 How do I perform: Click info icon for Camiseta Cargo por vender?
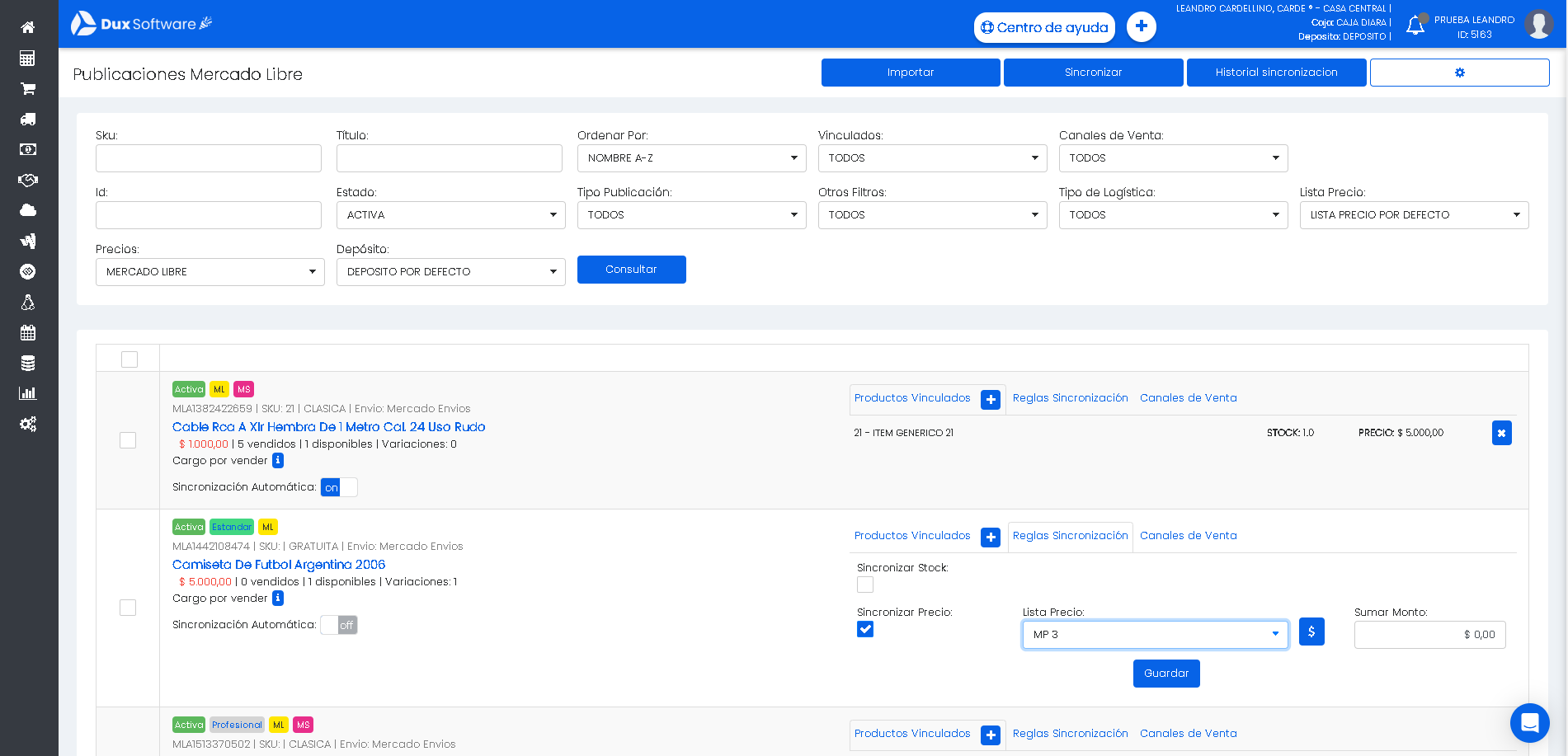pos(278,598)
